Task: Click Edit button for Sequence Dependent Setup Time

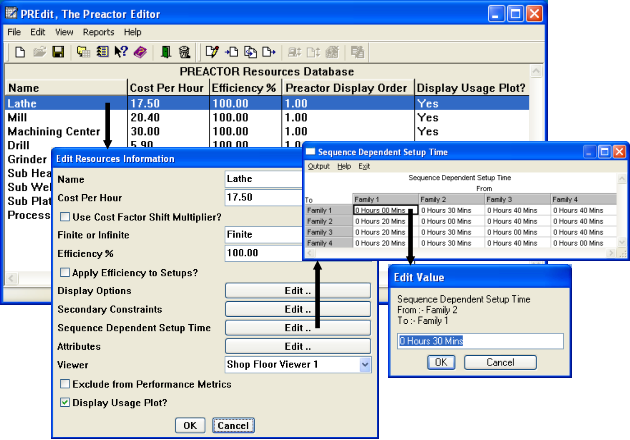Action: click(x=298, y=328)
